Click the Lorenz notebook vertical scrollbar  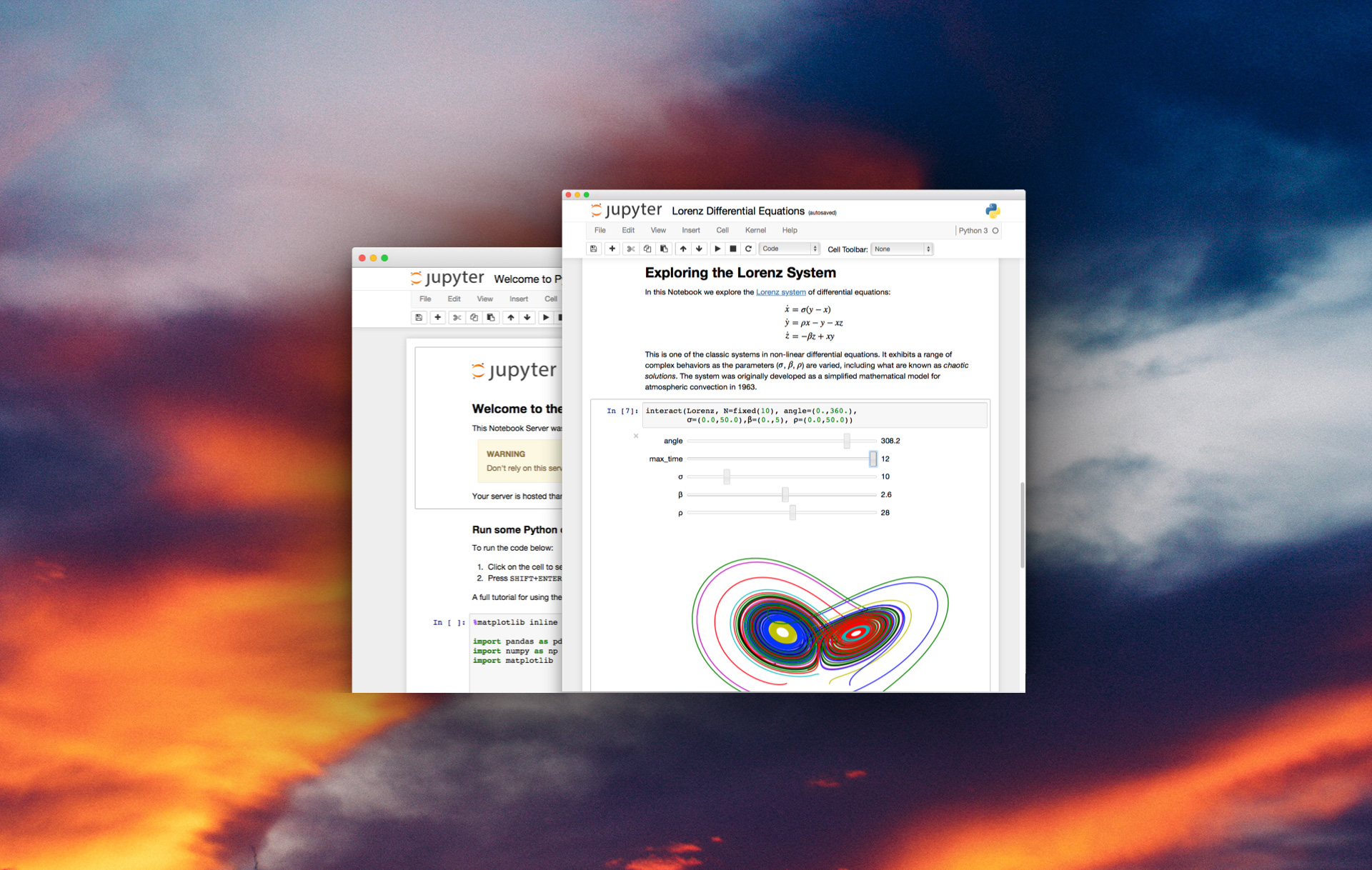[1022, 525]
